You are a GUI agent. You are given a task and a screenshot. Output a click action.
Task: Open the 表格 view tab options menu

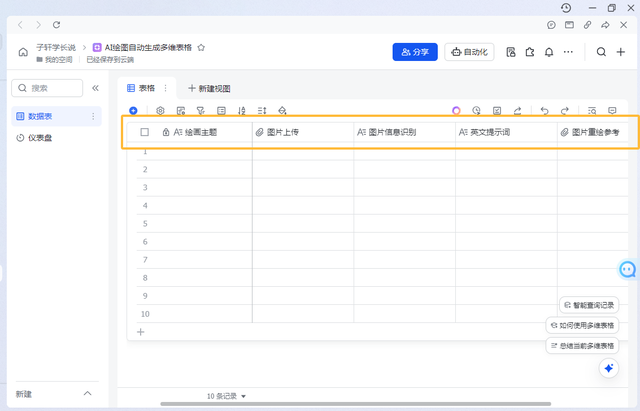coord(165,88)
